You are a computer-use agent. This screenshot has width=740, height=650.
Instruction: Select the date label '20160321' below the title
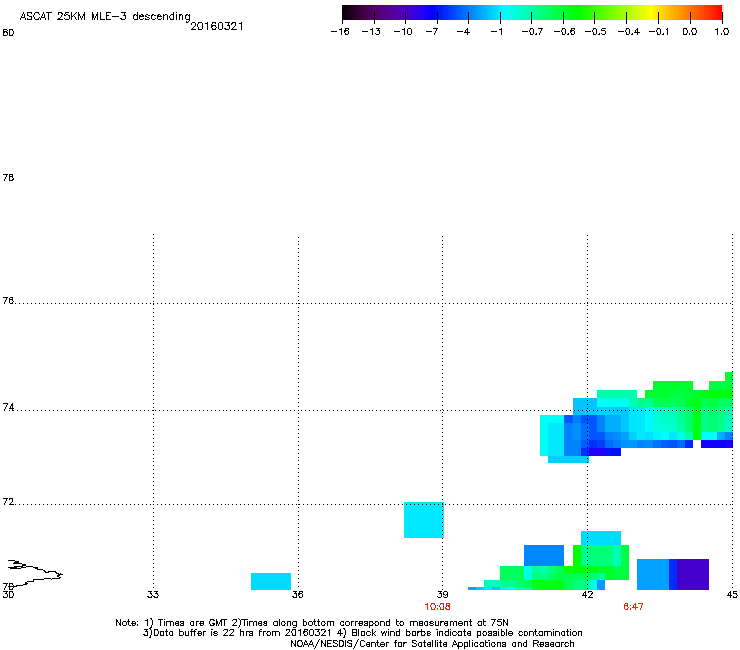pos(217,26)
